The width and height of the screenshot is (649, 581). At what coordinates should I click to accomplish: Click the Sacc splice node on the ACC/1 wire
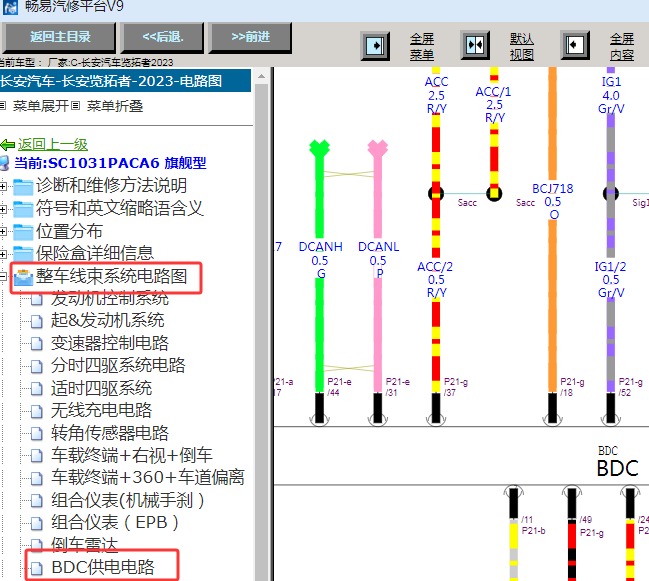[x=494, y=193]
